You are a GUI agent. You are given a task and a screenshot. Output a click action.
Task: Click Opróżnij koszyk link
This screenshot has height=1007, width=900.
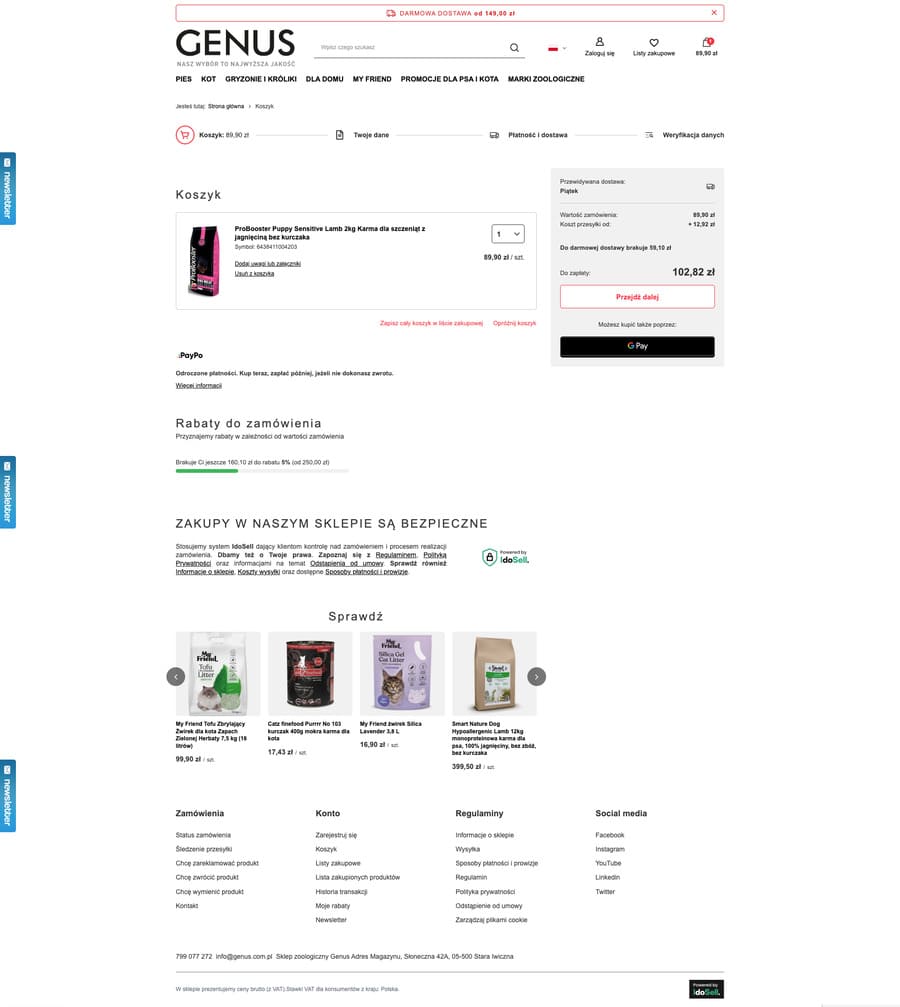[x=515, y=323]
